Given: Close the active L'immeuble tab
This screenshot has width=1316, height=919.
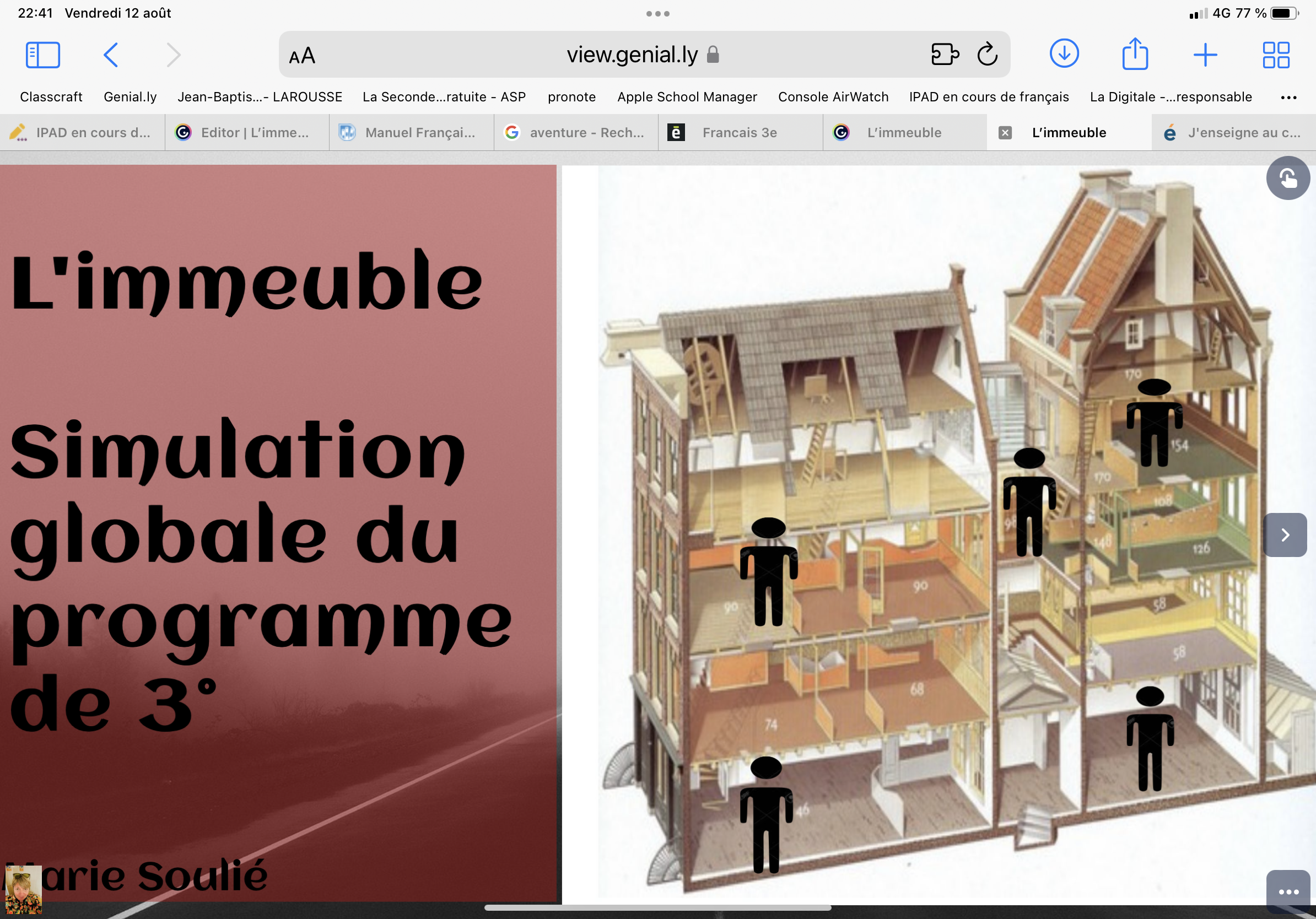Looking at the screenshot, I should (1005, 133).
